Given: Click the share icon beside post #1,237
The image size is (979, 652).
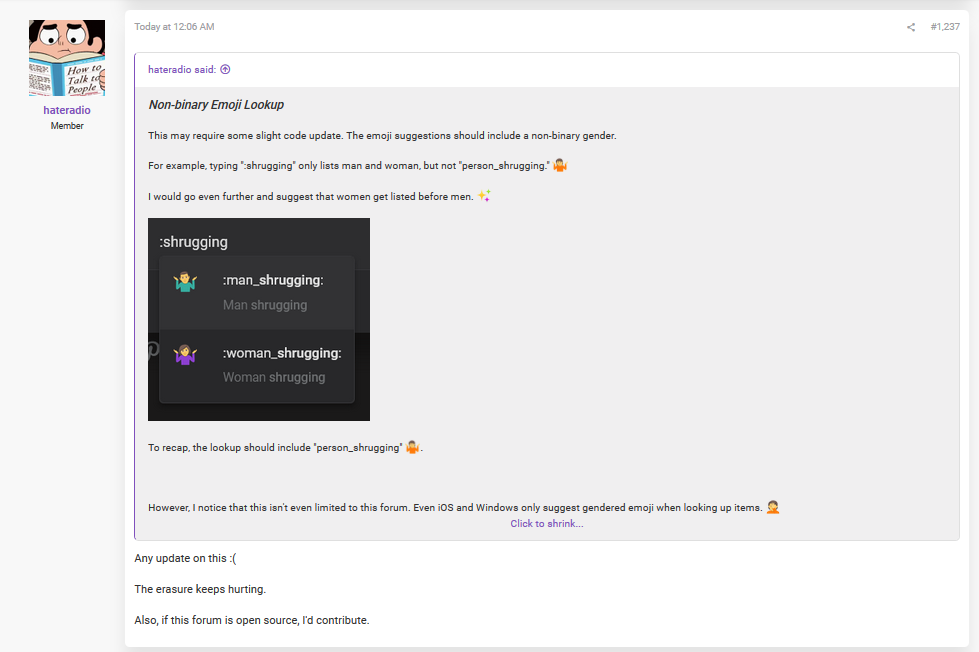Looking at the screenshot, I should tap(911, 27).
